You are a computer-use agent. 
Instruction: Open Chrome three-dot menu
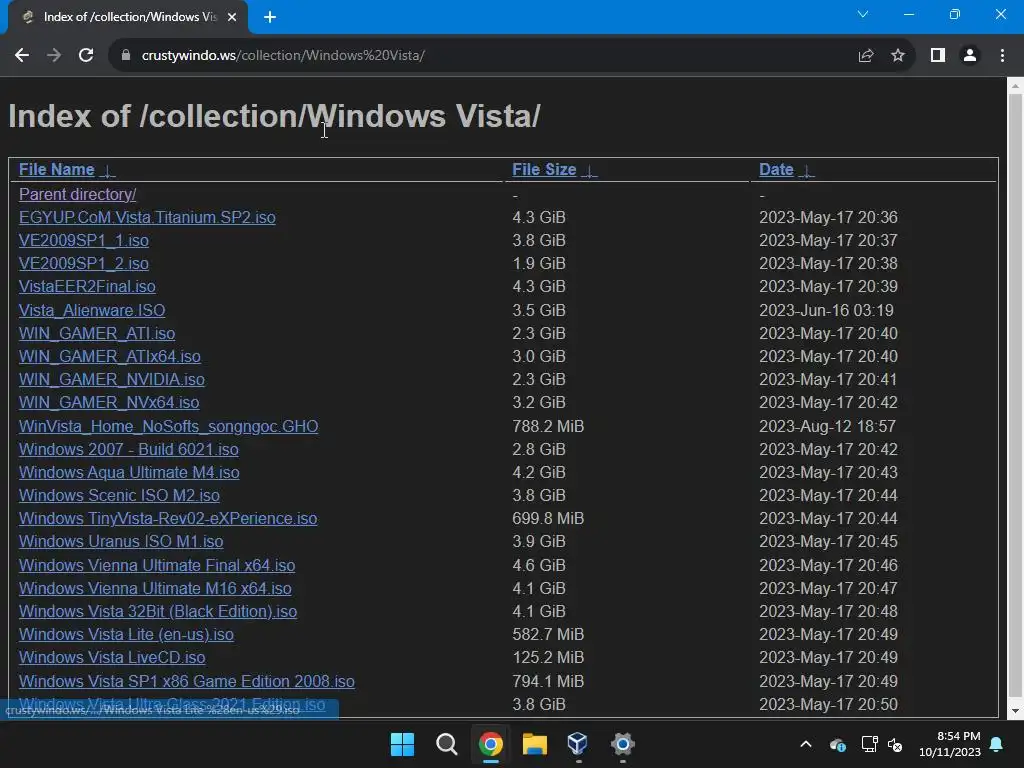[1002, 56]
